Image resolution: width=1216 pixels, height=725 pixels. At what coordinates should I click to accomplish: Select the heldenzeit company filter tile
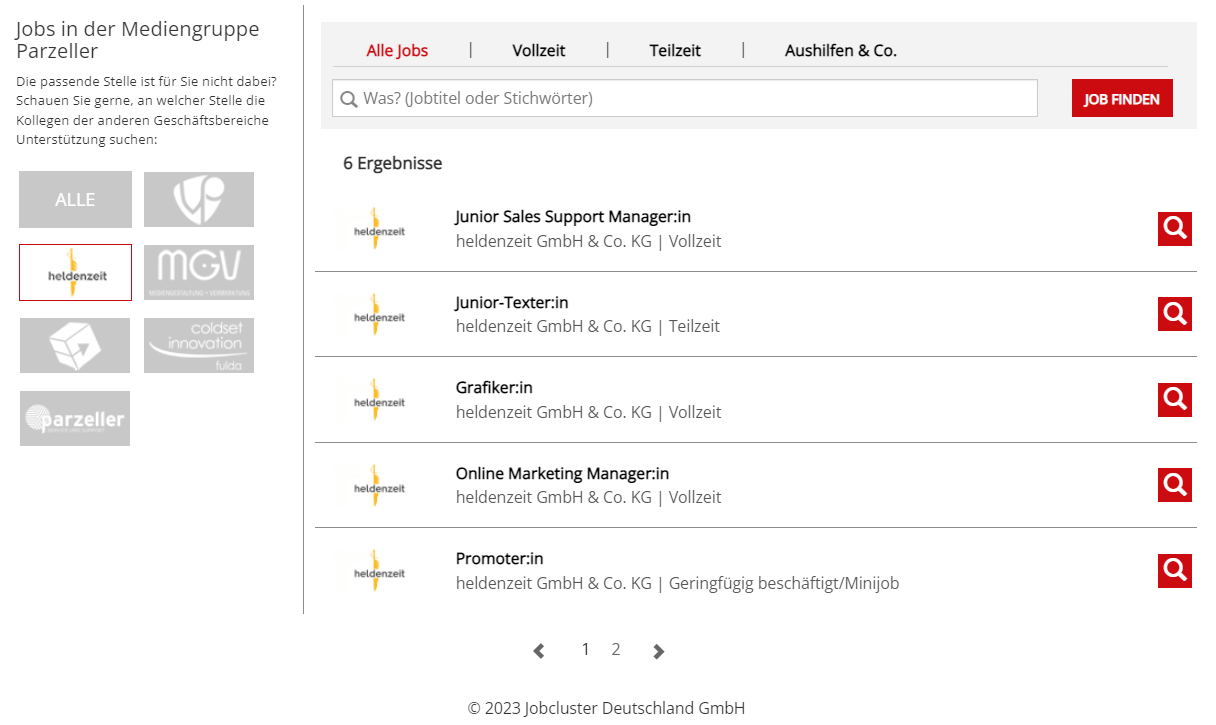coord(75,272)
